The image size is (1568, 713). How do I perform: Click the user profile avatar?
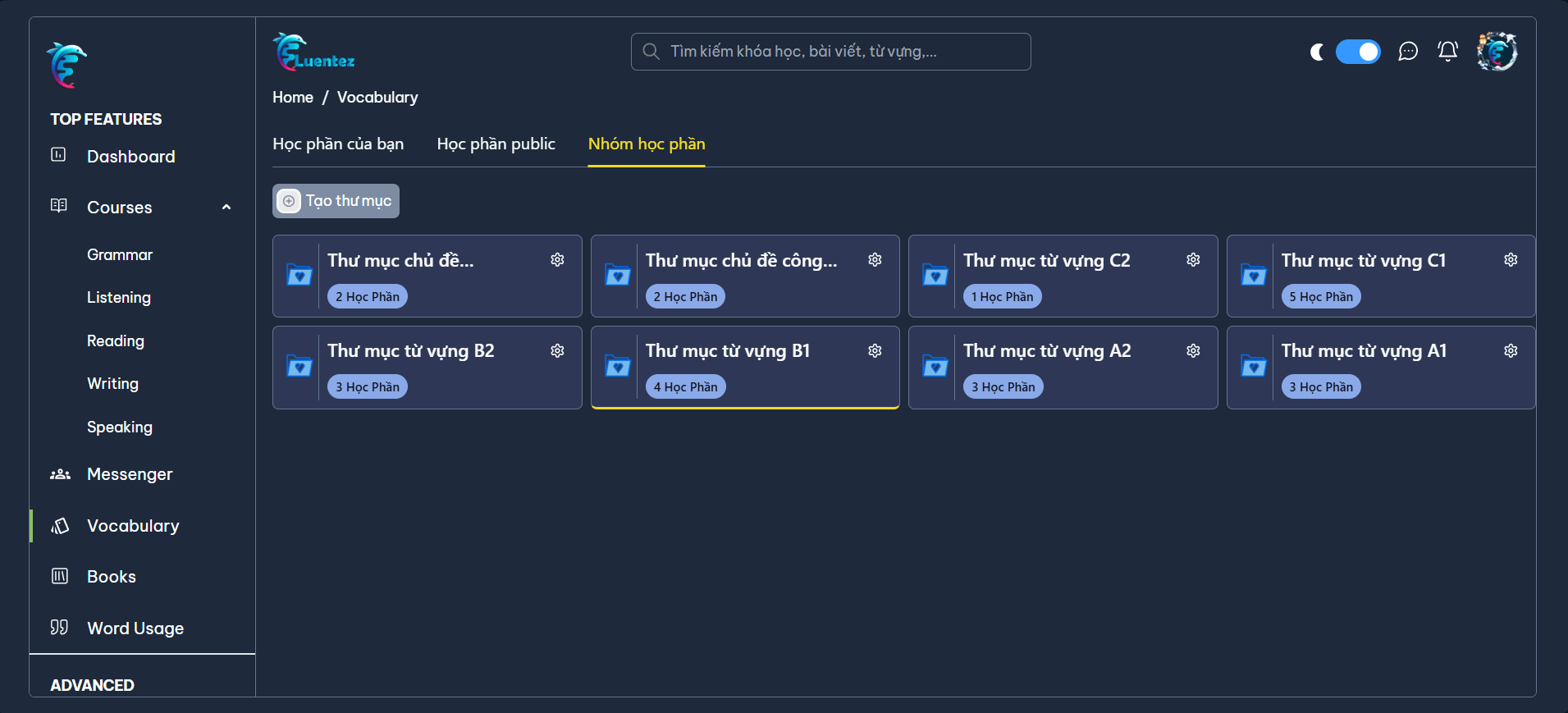[1497, 52]
